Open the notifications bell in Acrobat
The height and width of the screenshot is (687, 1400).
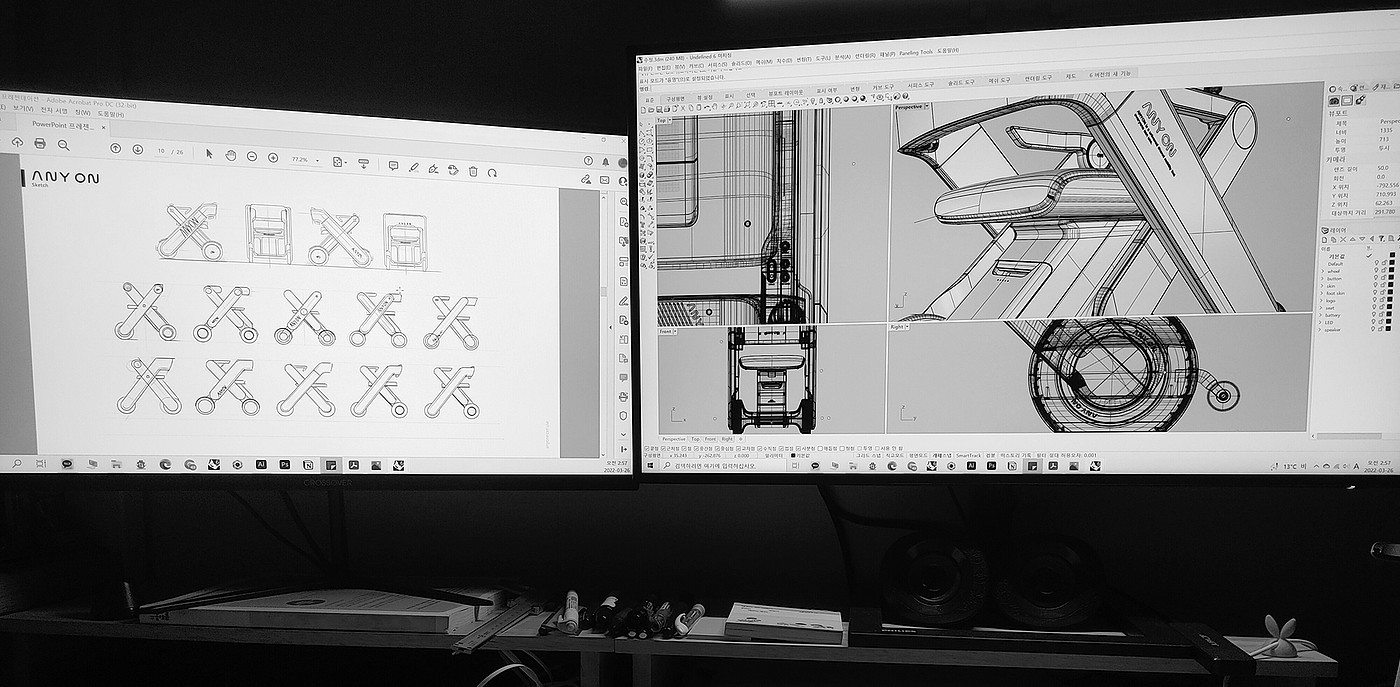coord(606,162)
